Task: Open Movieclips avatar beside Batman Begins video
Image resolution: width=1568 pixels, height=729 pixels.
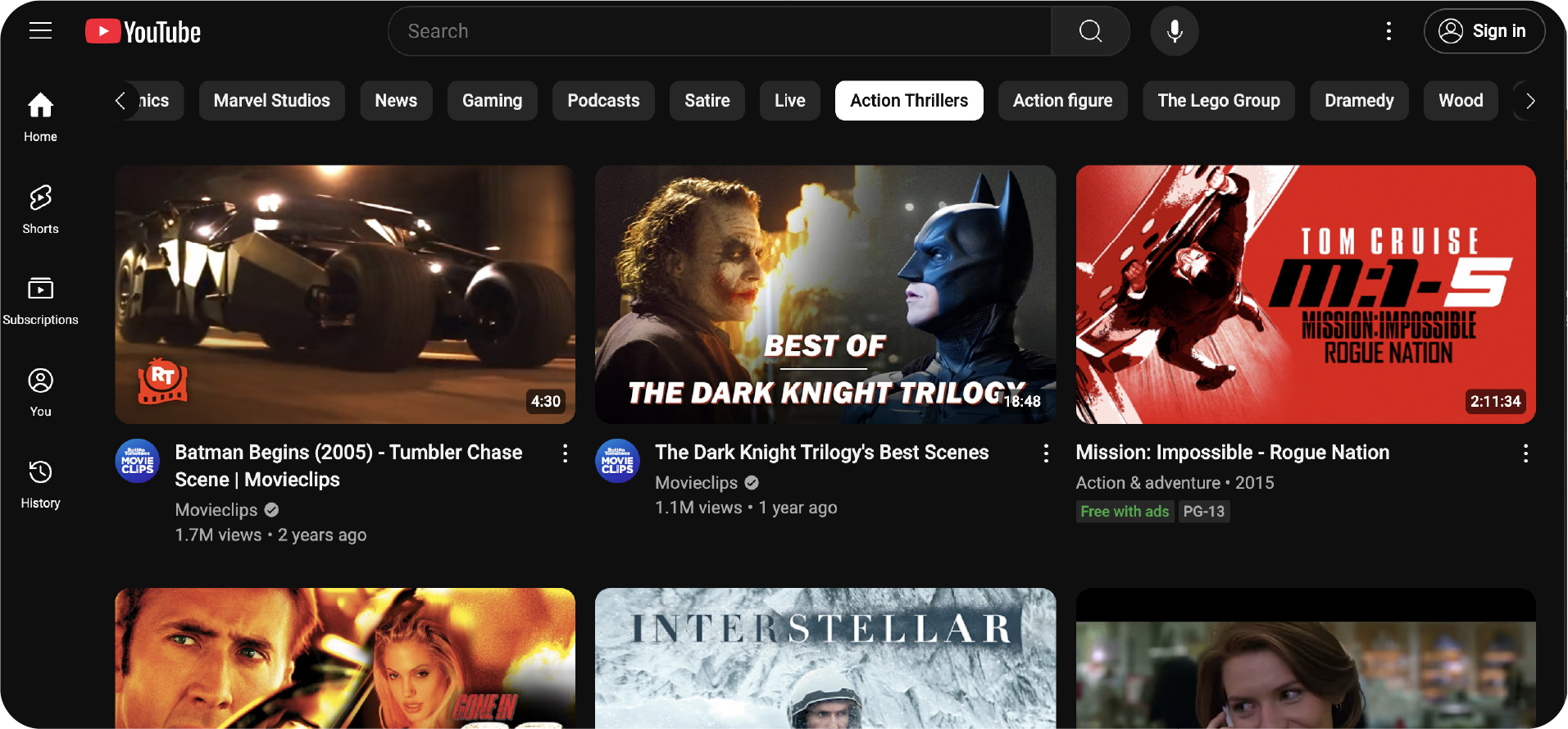Action: (137, 461)
